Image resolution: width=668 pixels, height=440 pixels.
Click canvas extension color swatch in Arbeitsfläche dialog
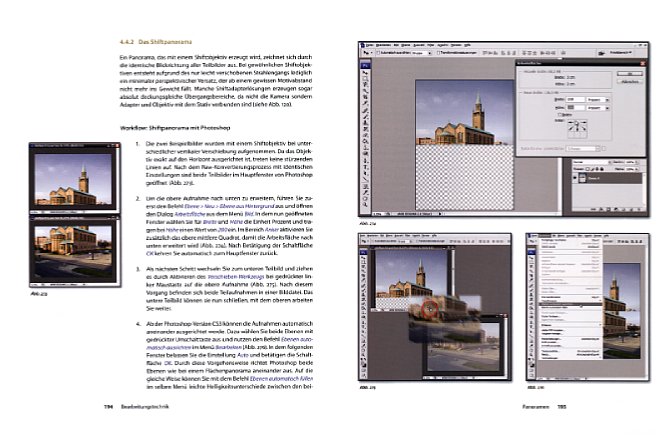pos(604,149)
